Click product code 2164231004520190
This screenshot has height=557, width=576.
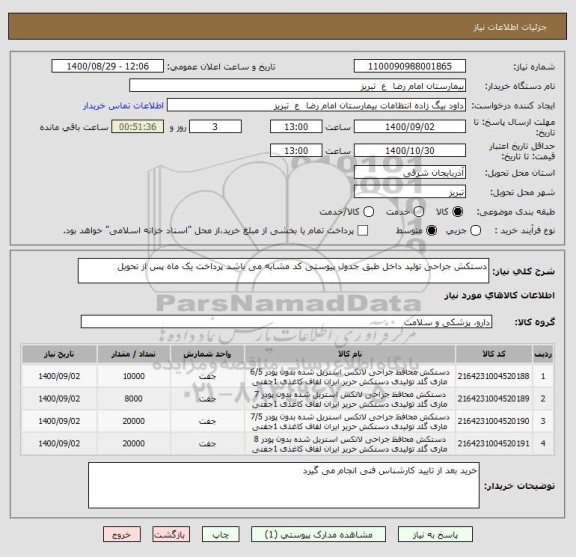tap(493, 421)
